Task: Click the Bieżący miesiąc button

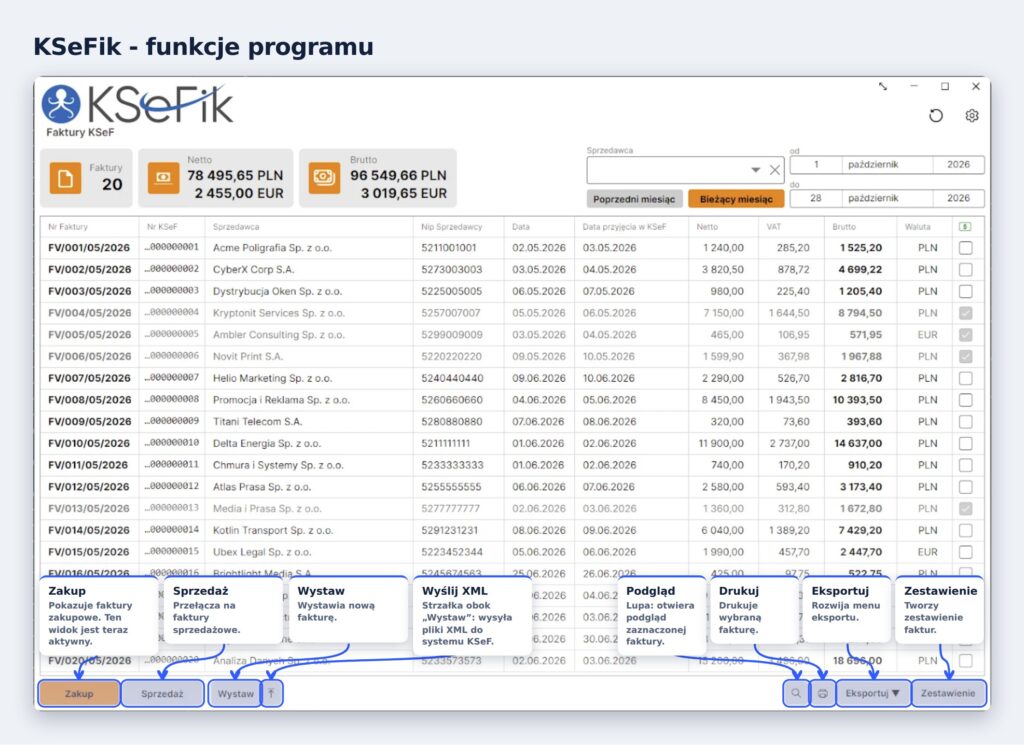Action: point(736,199)
